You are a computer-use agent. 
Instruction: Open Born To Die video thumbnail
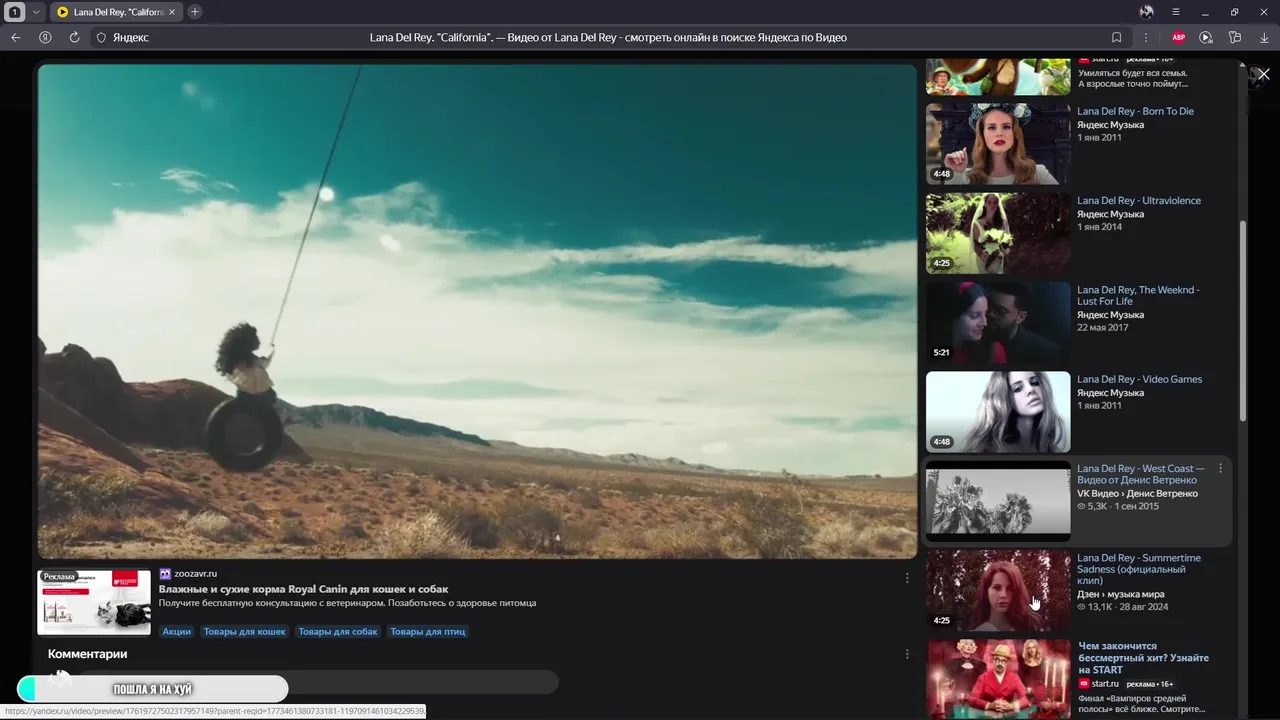click(x=998, y=144)
